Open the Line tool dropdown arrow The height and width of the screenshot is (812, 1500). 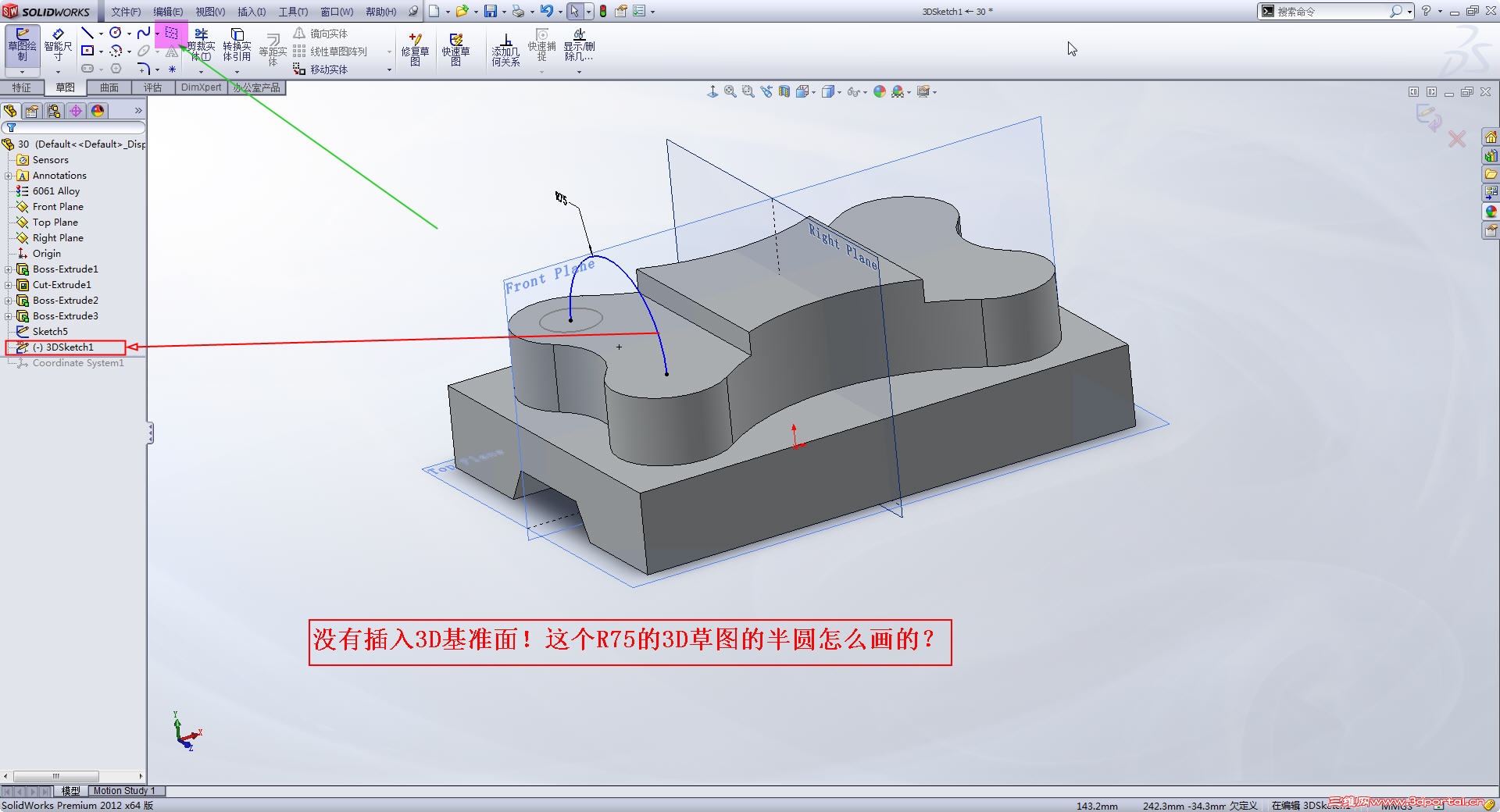click(101, 34)
